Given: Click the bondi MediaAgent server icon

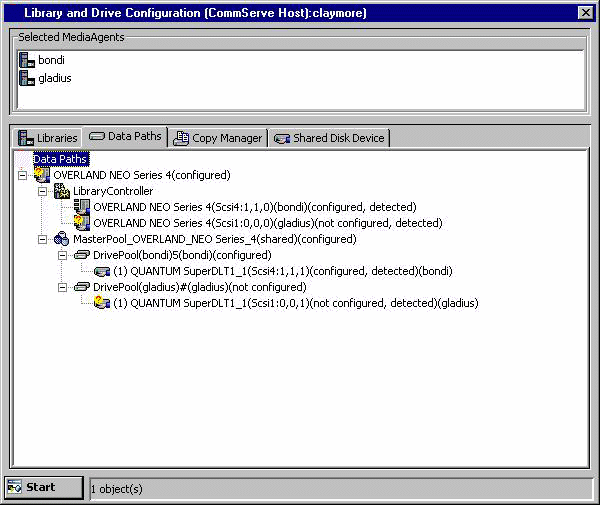Looking at the screenshot, I should coord(26,60).
